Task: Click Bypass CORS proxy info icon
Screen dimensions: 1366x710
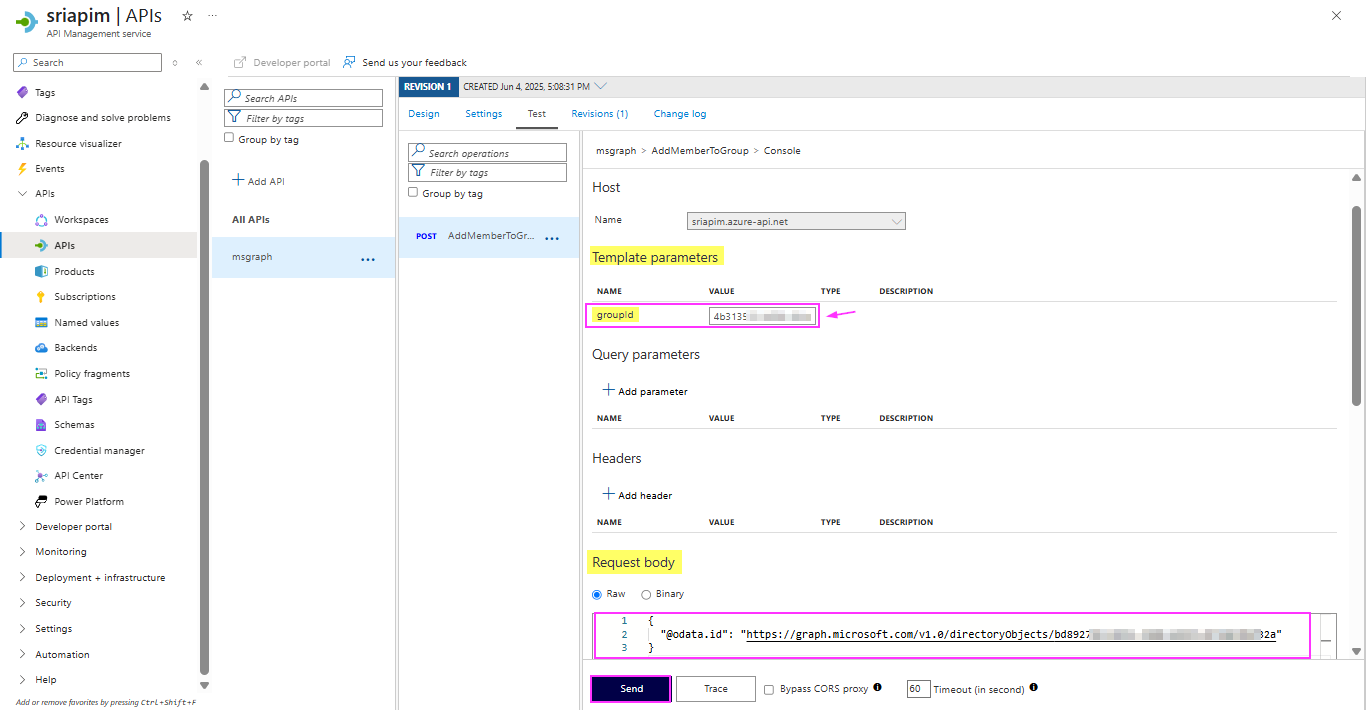Action: (x=877, y=687)
